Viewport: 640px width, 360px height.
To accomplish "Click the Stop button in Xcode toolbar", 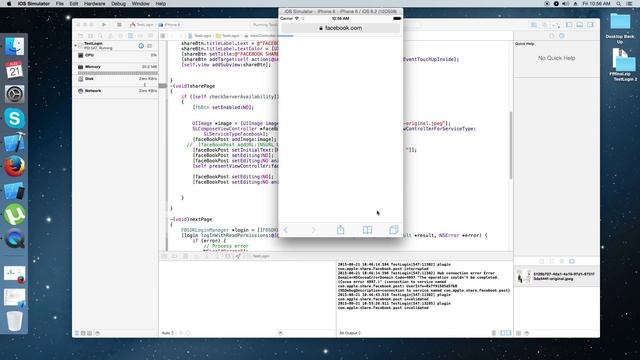I will (x=119, y=25).
